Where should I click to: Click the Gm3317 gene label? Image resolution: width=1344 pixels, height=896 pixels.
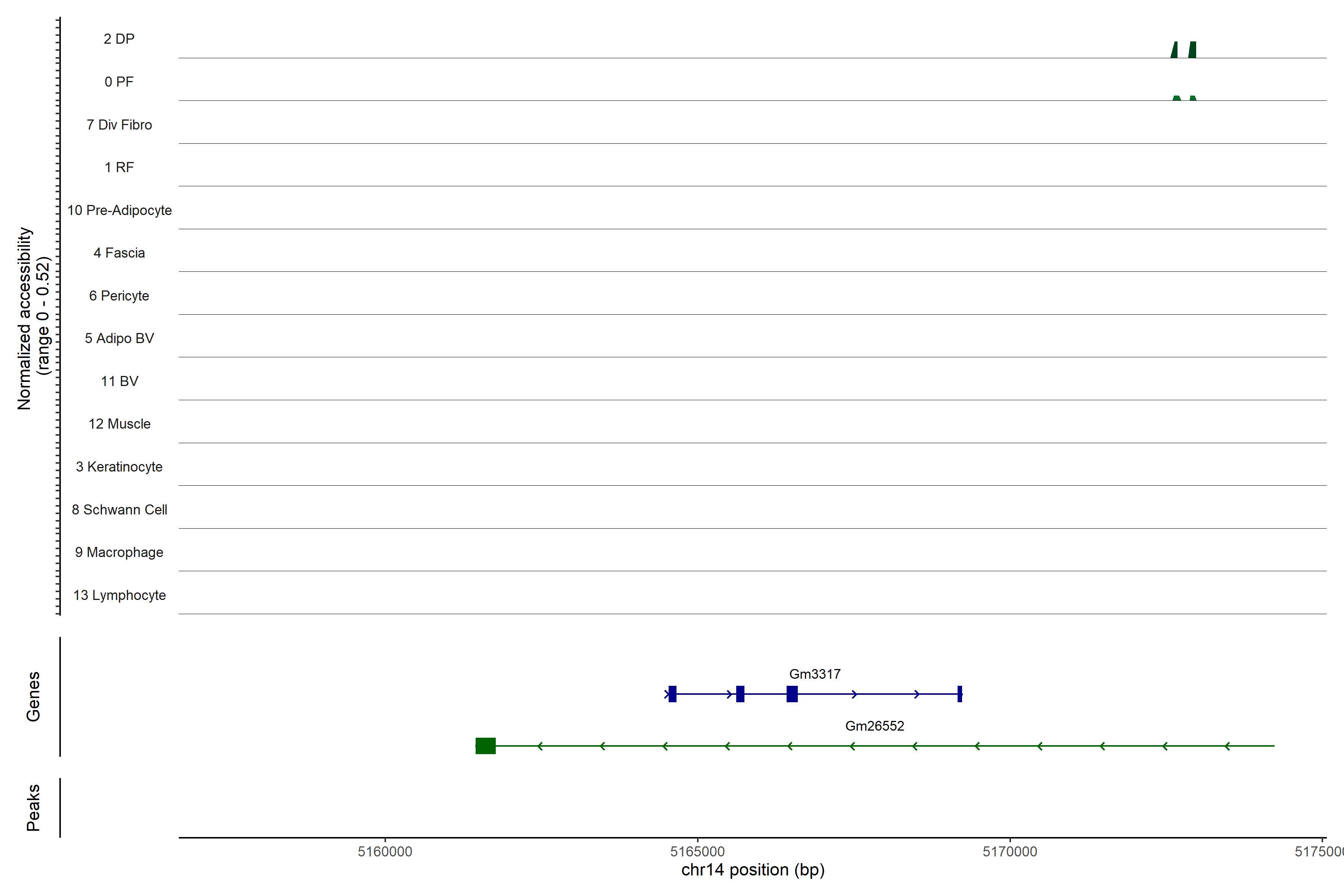point(814,674)
